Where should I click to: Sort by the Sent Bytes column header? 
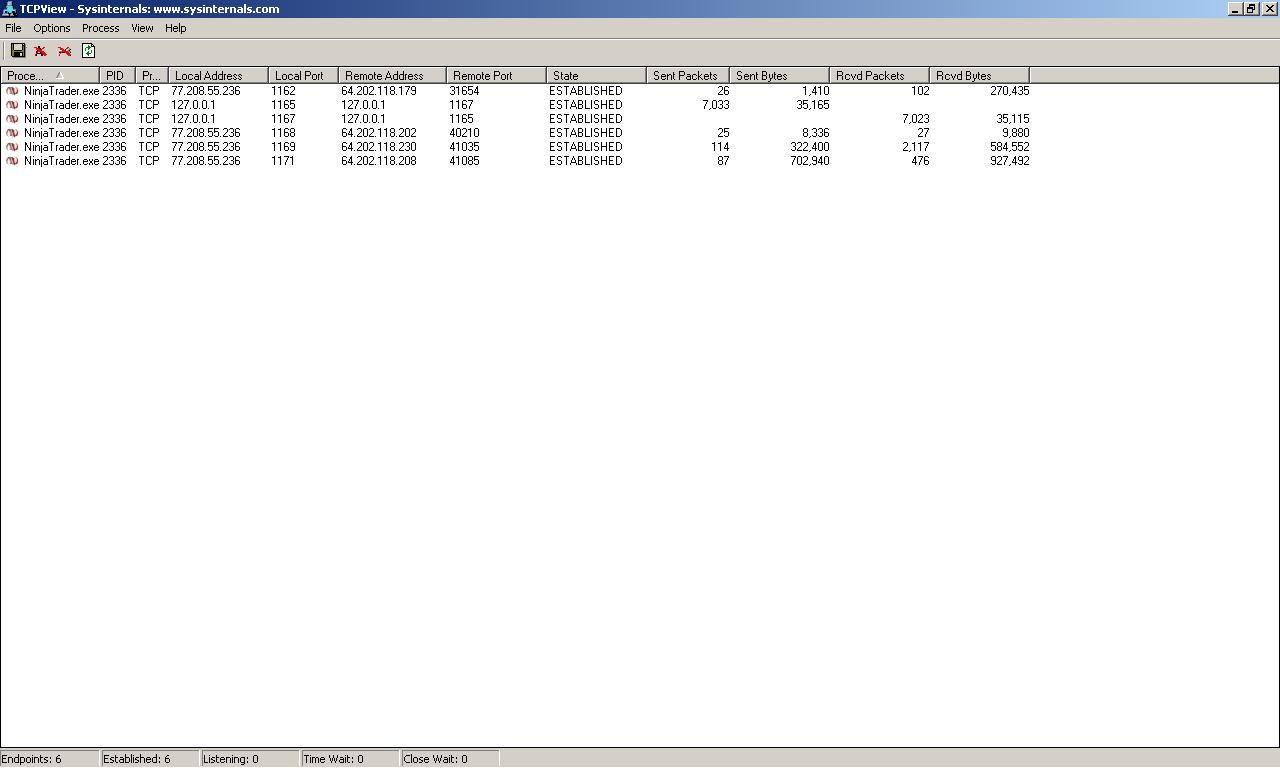pos(779,75)
